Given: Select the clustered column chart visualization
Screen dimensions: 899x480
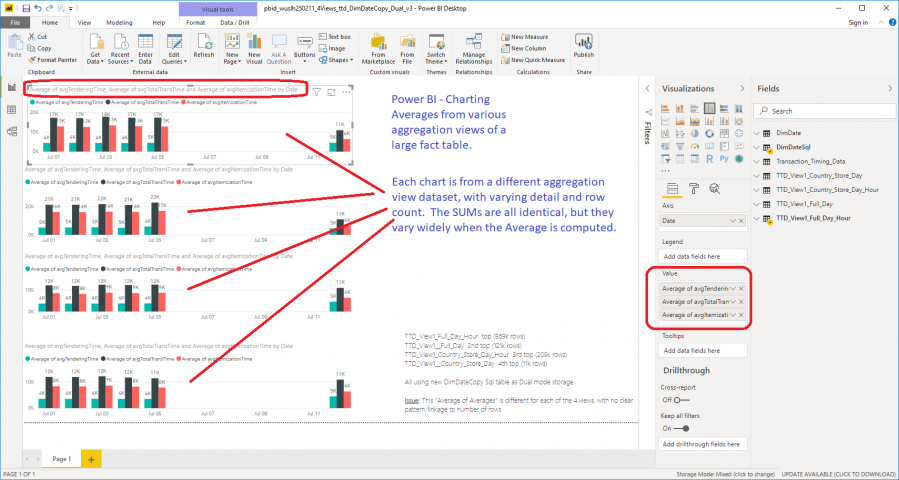Looking at the screenshot, I should (x=710, y=108).
